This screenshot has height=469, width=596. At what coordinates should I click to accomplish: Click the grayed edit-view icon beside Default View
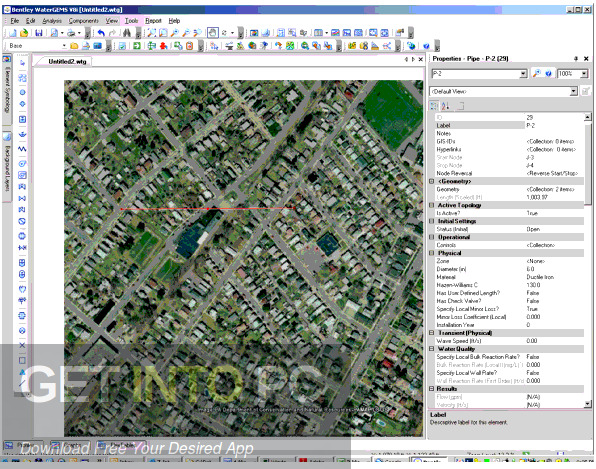(x=586, y=91)
